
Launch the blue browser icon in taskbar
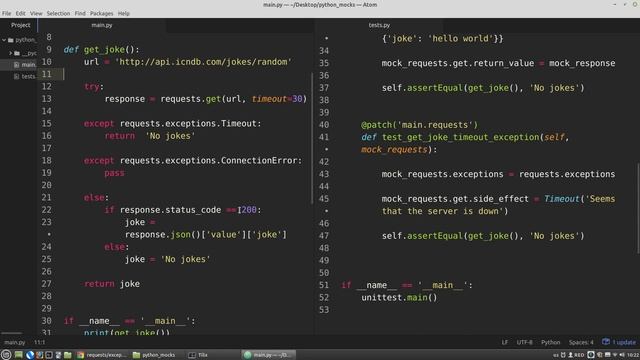[x=30, y=355]
